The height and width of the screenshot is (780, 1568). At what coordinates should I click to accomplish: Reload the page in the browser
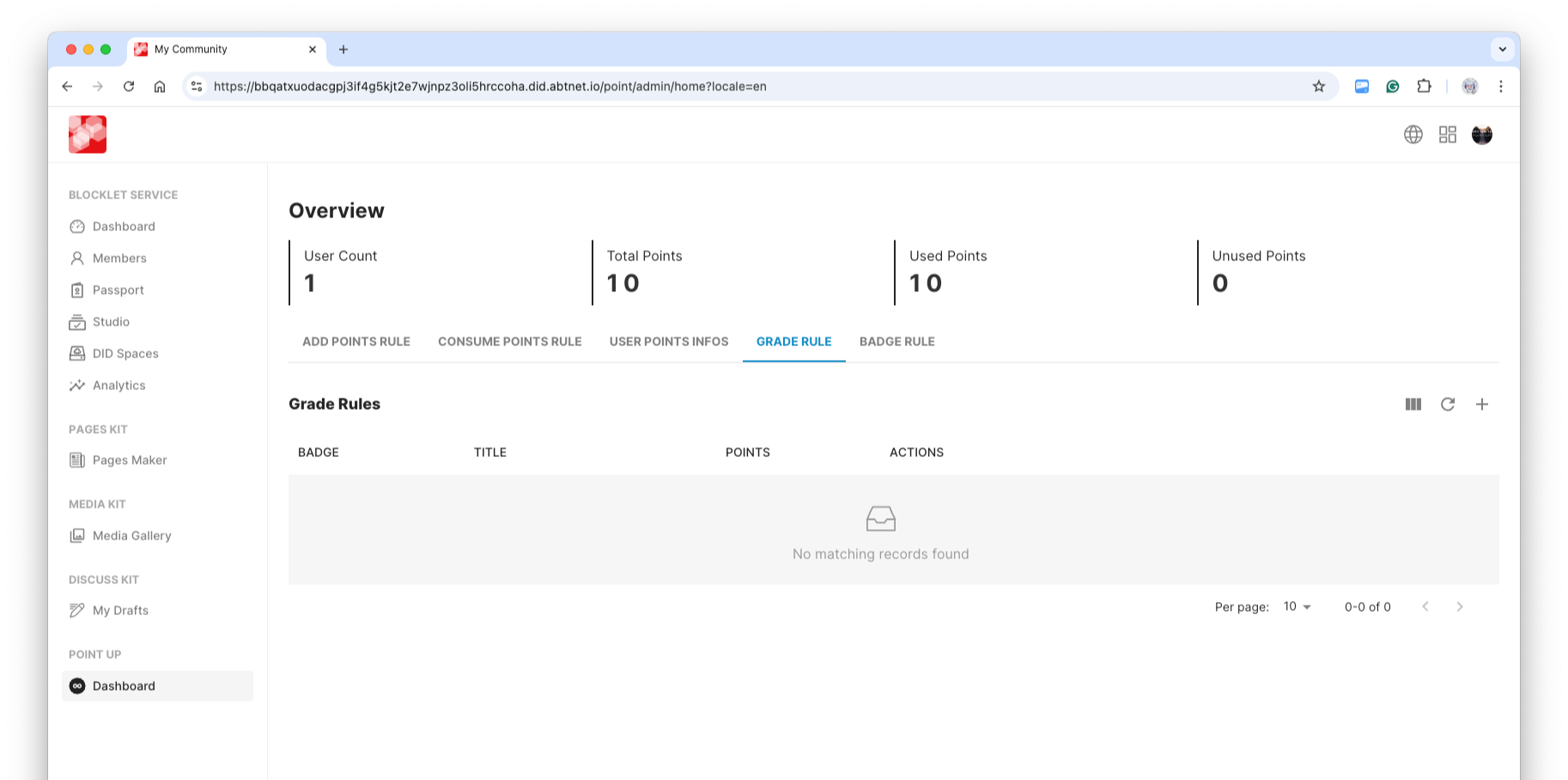(129, 87)
